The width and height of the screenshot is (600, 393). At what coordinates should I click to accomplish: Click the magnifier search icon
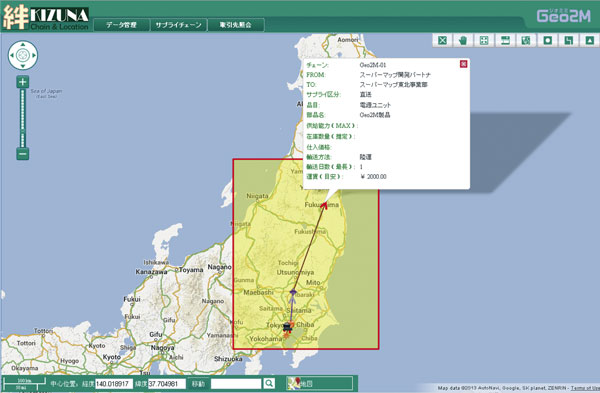tap(269, 383)
